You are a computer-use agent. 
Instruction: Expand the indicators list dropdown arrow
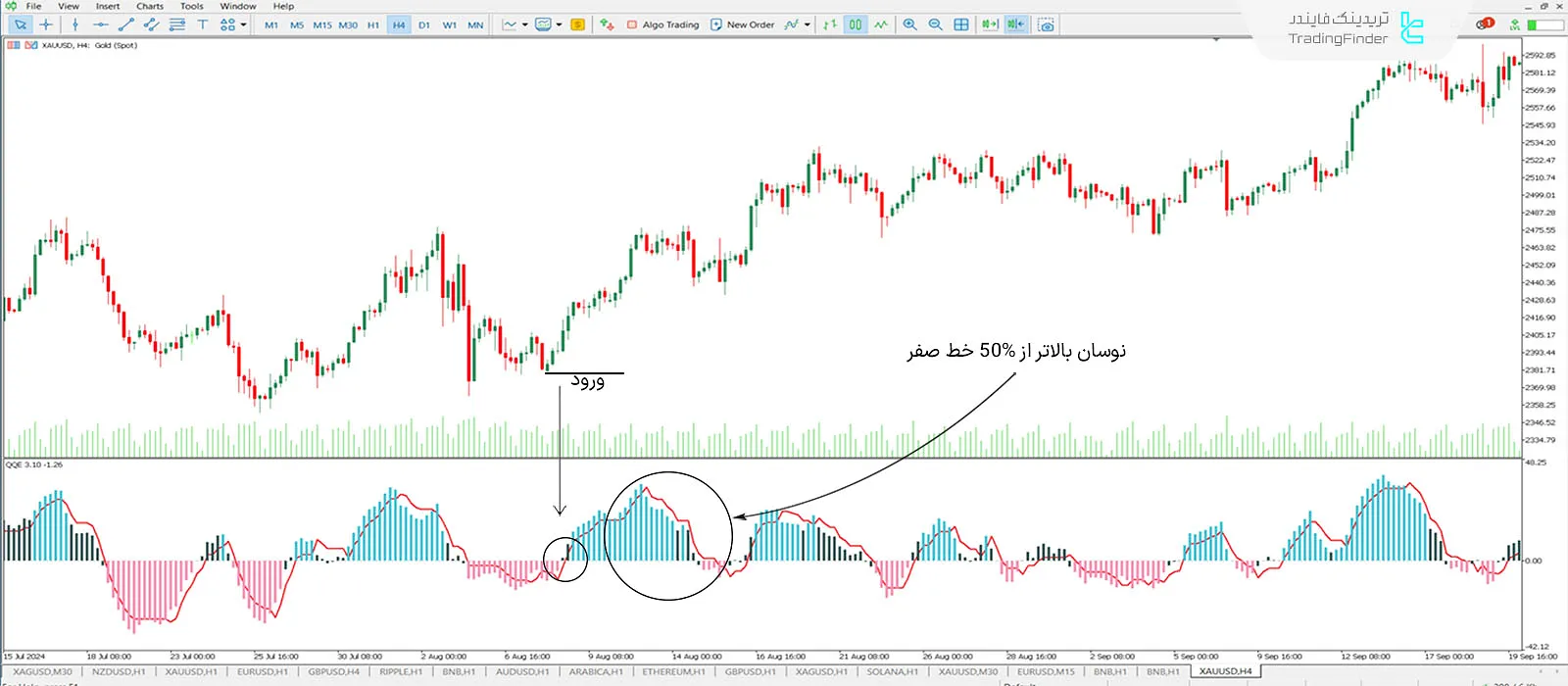click(808, 24)
